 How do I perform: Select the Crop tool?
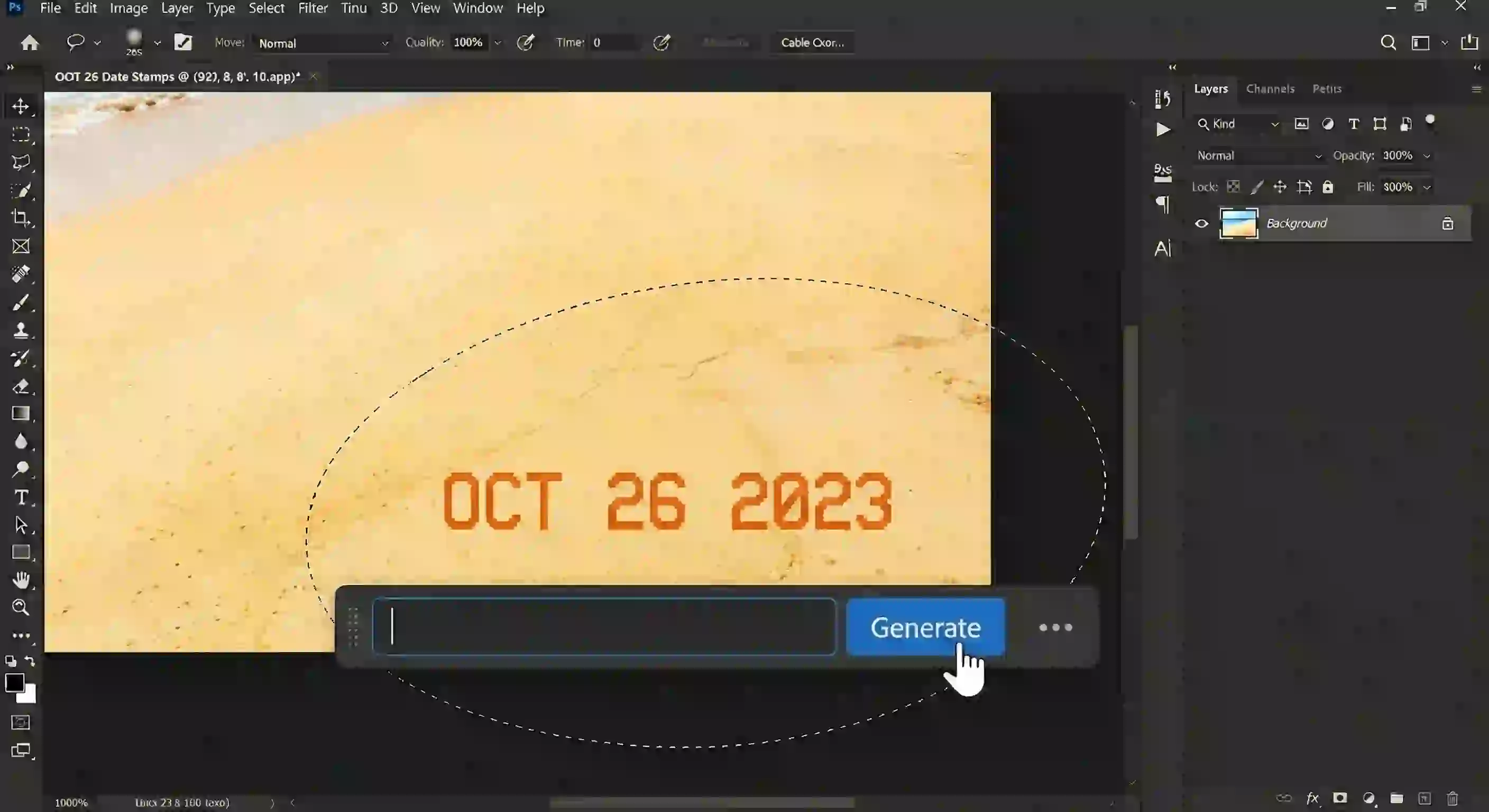click(x=21, y=218)
